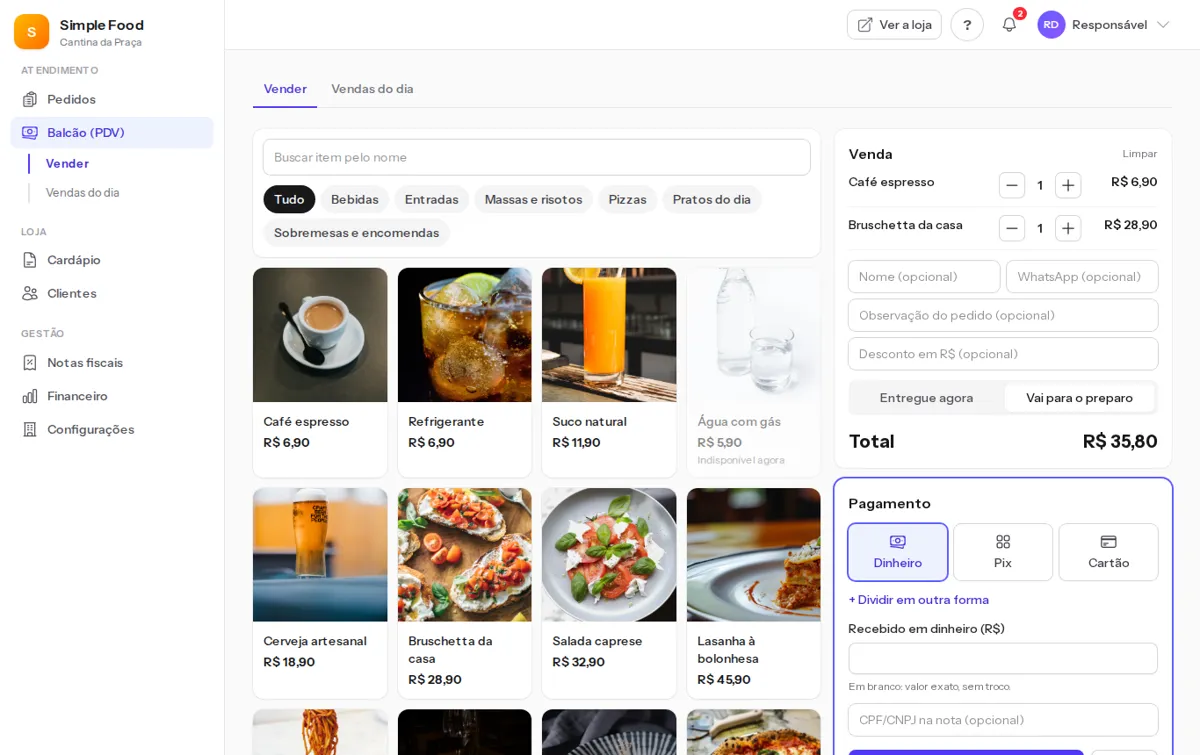1200x755 pixels.
Task: Click the Recebido em dinheiro field
Action: 1003,659
